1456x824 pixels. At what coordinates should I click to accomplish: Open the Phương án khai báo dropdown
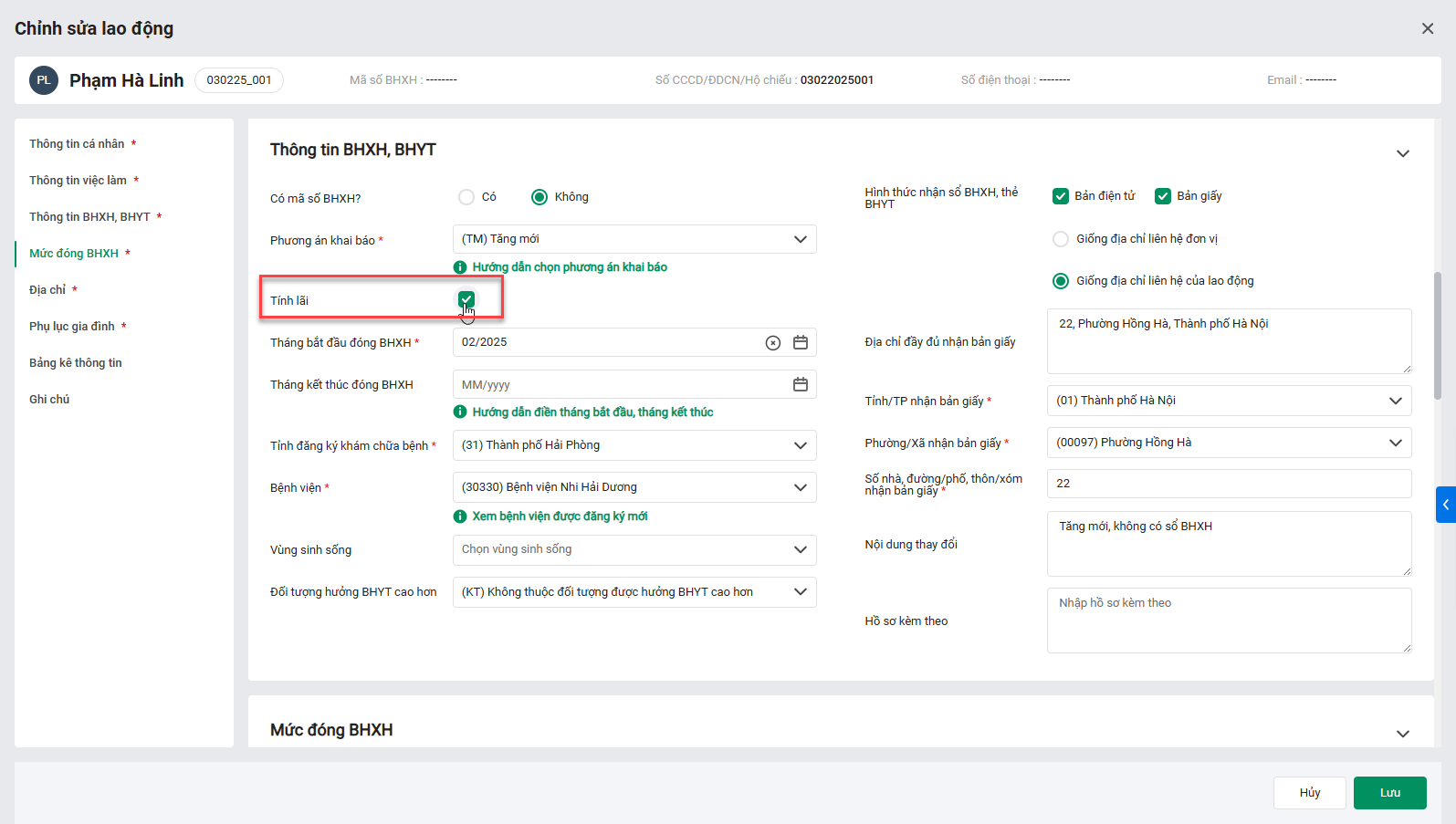(x=634, y=239)
